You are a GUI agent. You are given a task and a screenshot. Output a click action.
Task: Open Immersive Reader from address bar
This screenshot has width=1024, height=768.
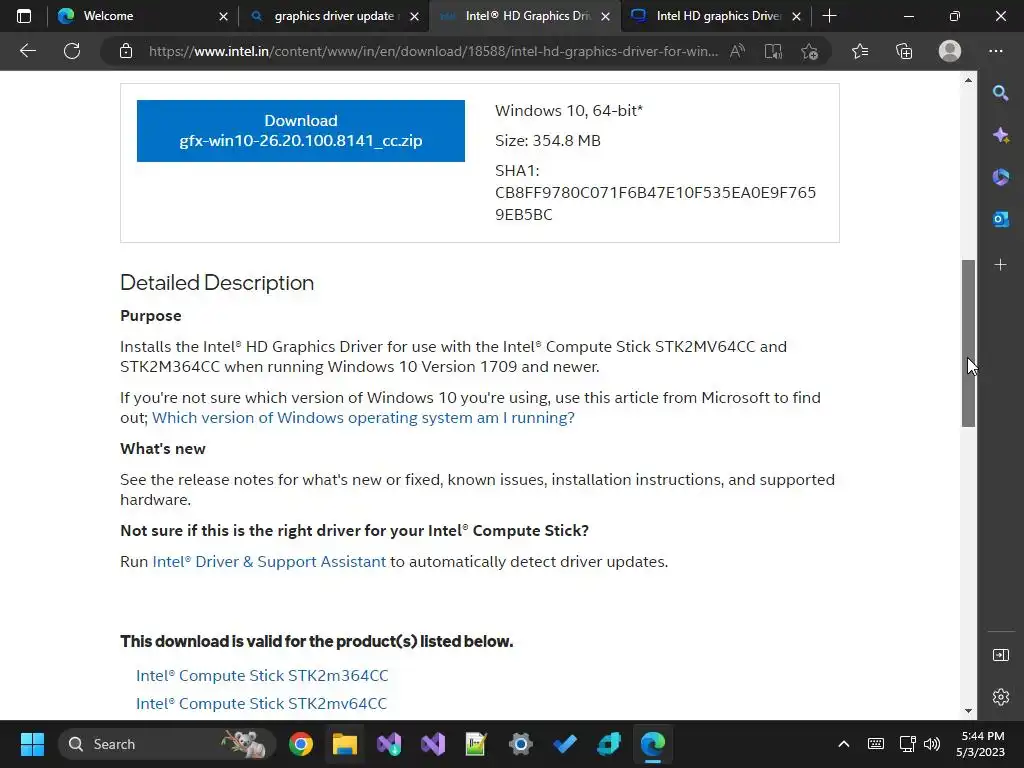tap(773, 51)
